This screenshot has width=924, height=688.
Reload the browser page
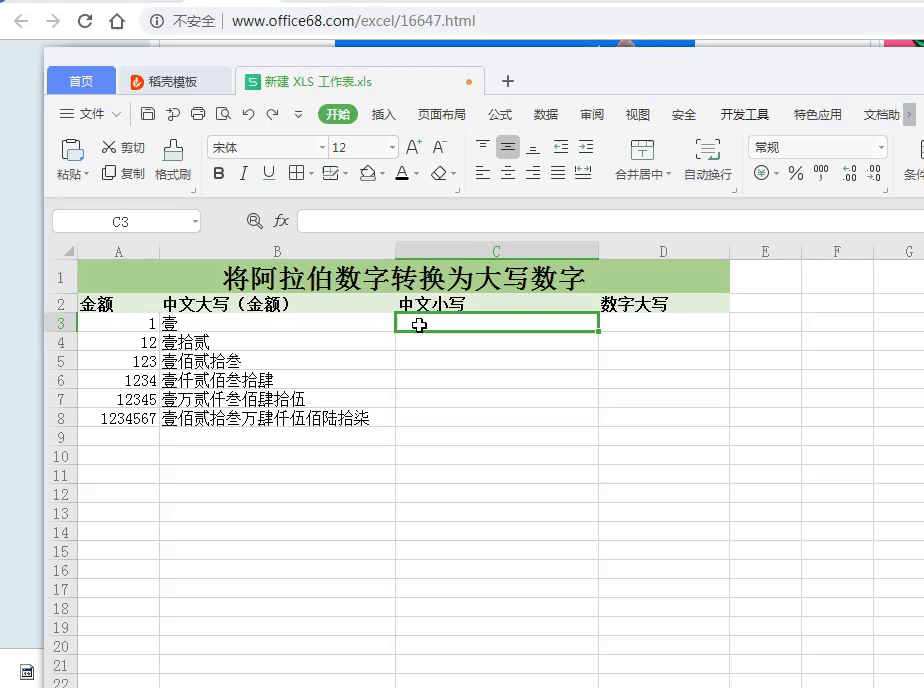coord(85,21)
